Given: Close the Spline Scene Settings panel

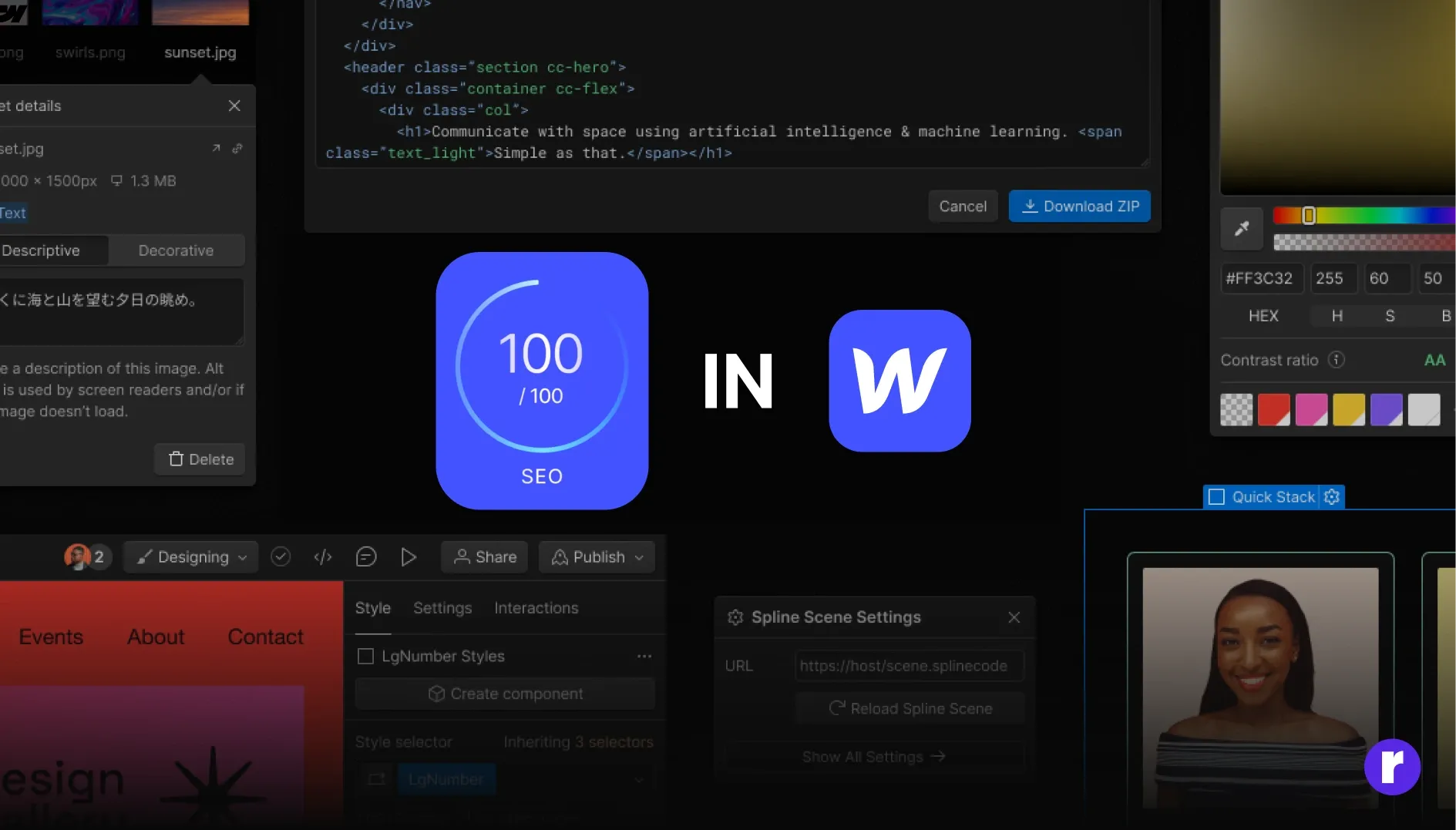Looking at the screenshot, I should 1014,617.
